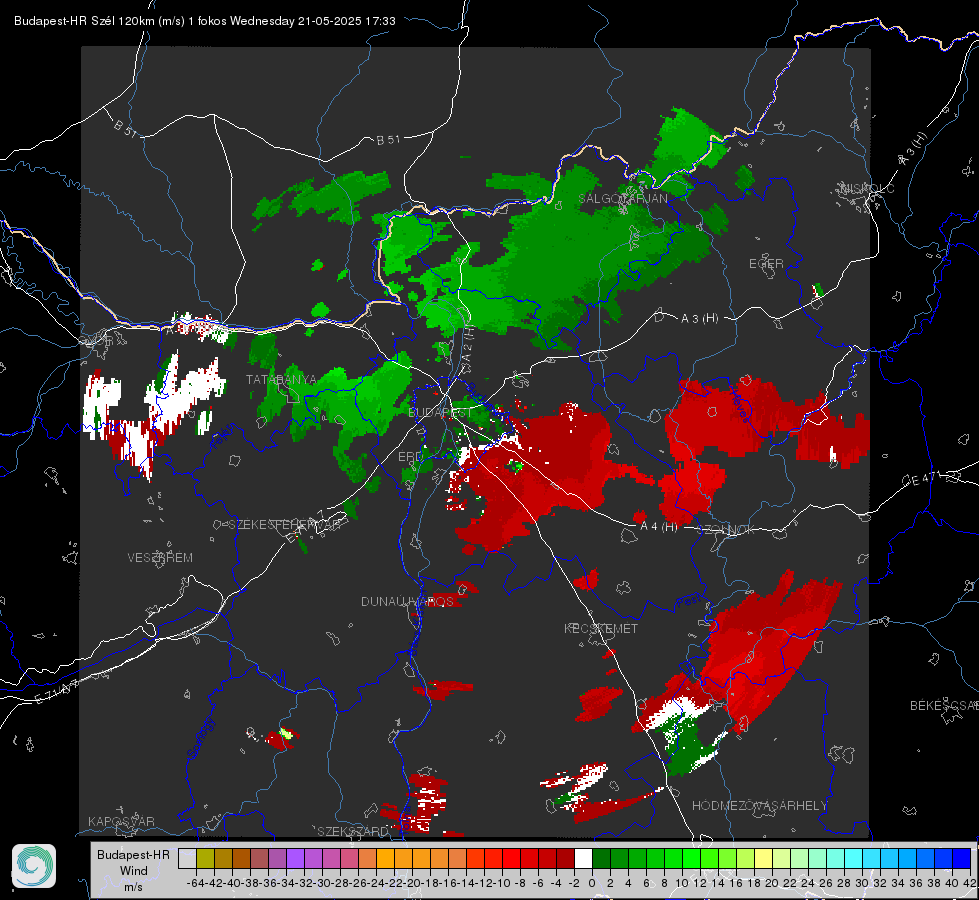Click the 20 legend value
The image size is (979, 900).
click(x=772, y=883)
